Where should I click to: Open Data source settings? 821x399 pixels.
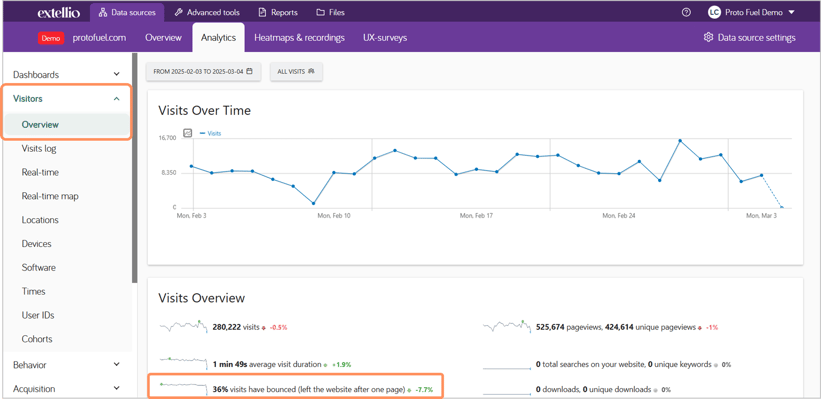[750, 38]
